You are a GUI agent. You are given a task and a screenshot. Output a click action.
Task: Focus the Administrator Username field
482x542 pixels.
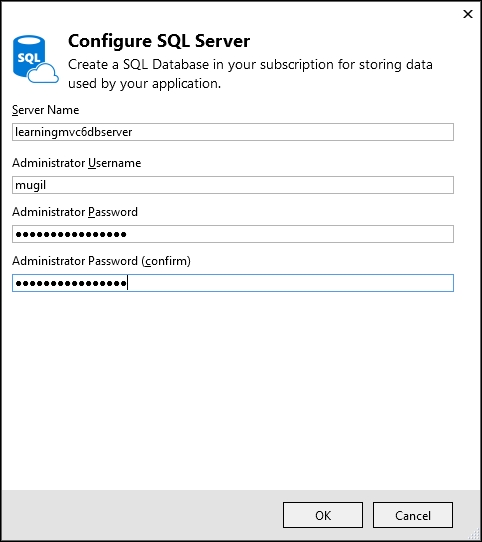233,185
